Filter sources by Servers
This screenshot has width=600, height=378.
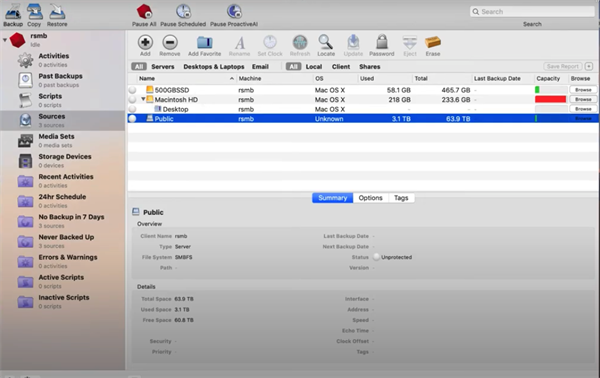tap(163, 67)
